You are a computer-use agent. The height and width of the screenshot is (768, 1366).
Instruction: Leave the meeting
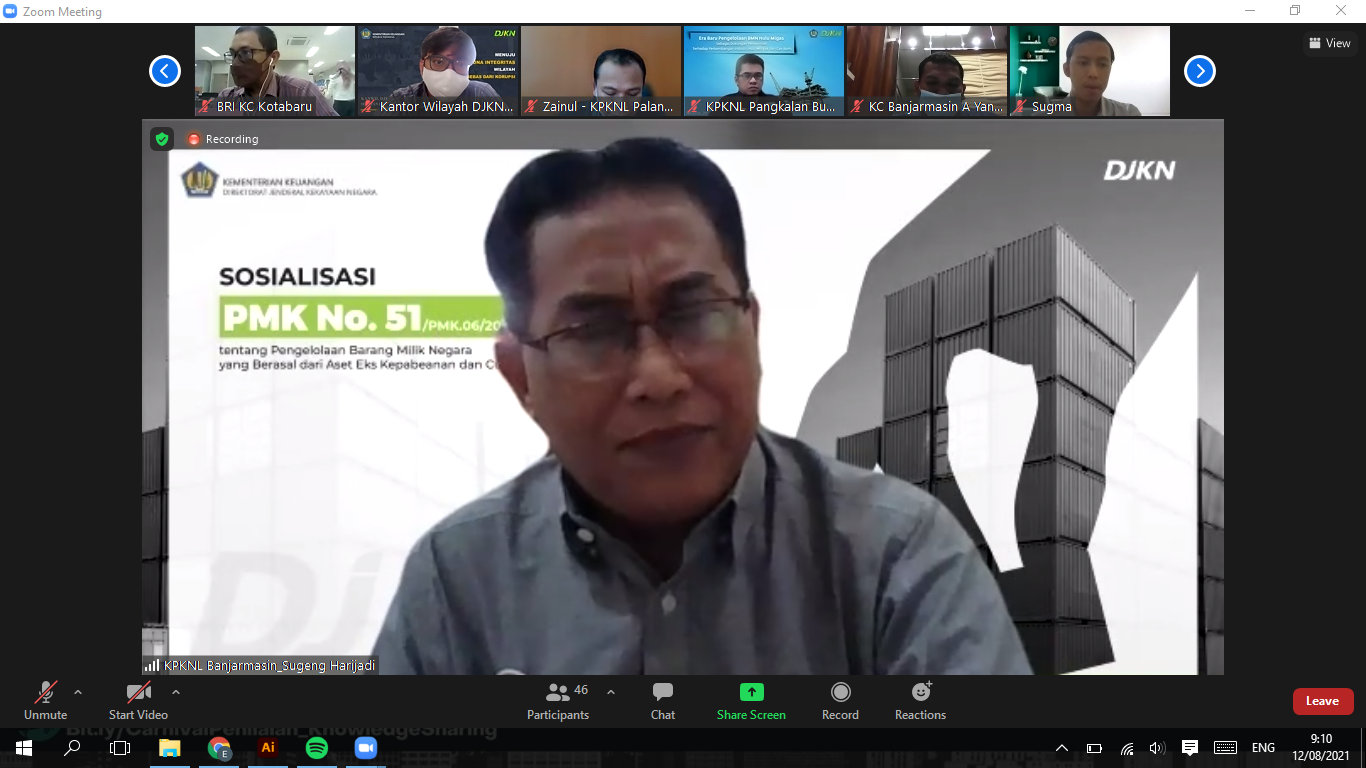coord(1322,701)
